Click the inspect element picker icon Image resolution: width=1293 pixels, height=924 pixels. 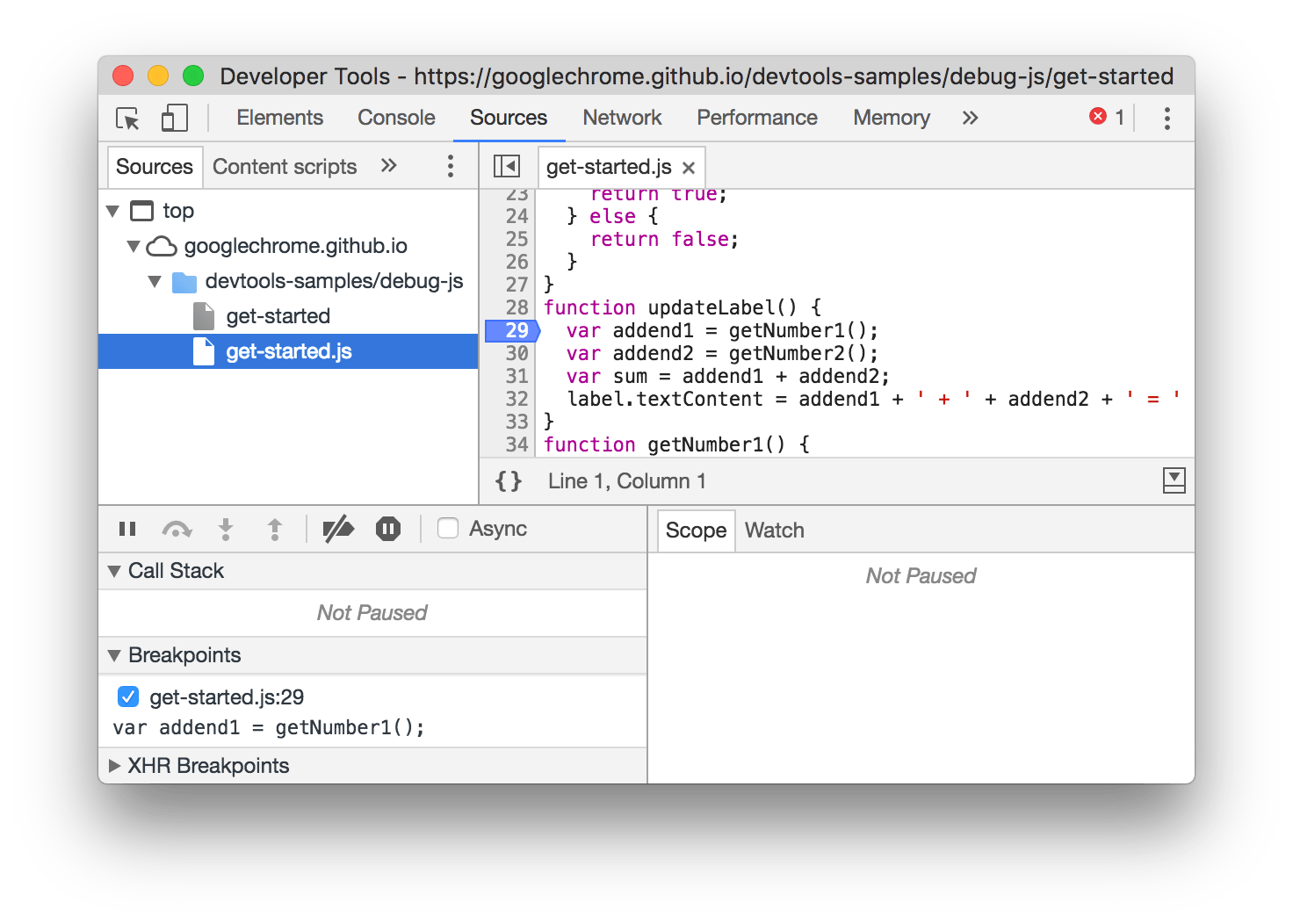pos(127,119)
